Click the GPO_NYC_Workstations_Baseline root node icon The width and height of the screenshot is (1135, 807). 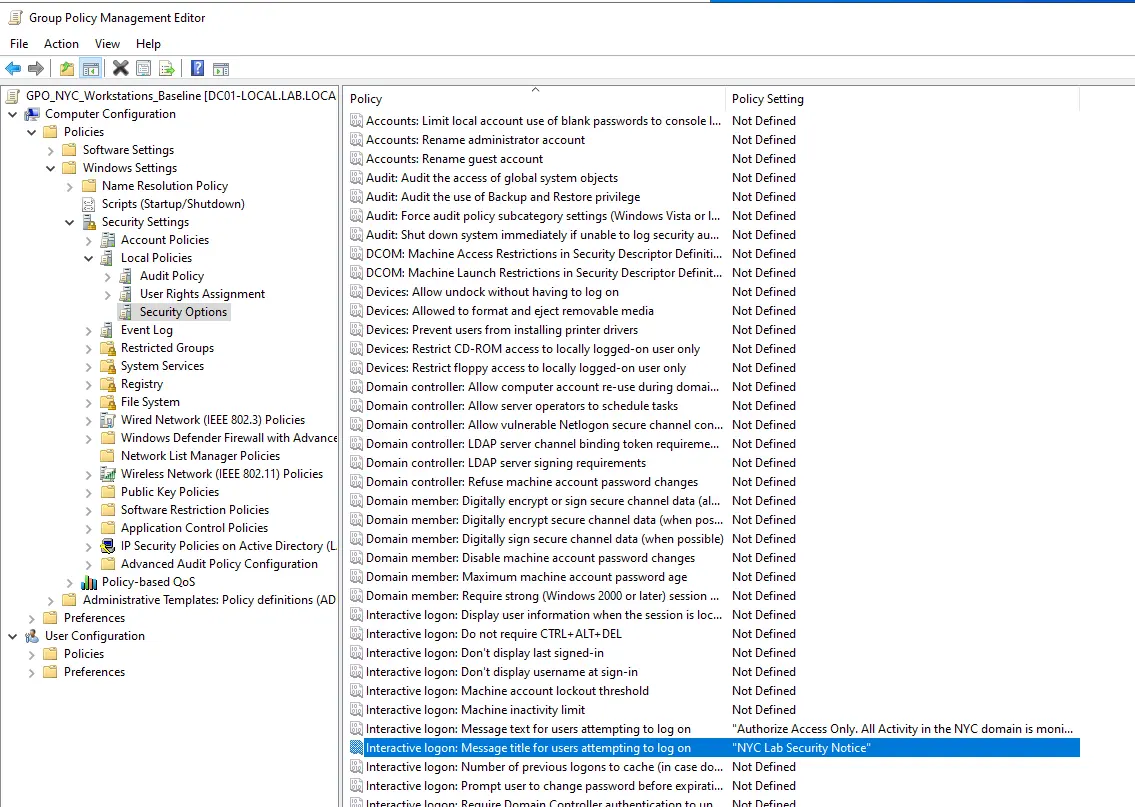pos(13,96)
